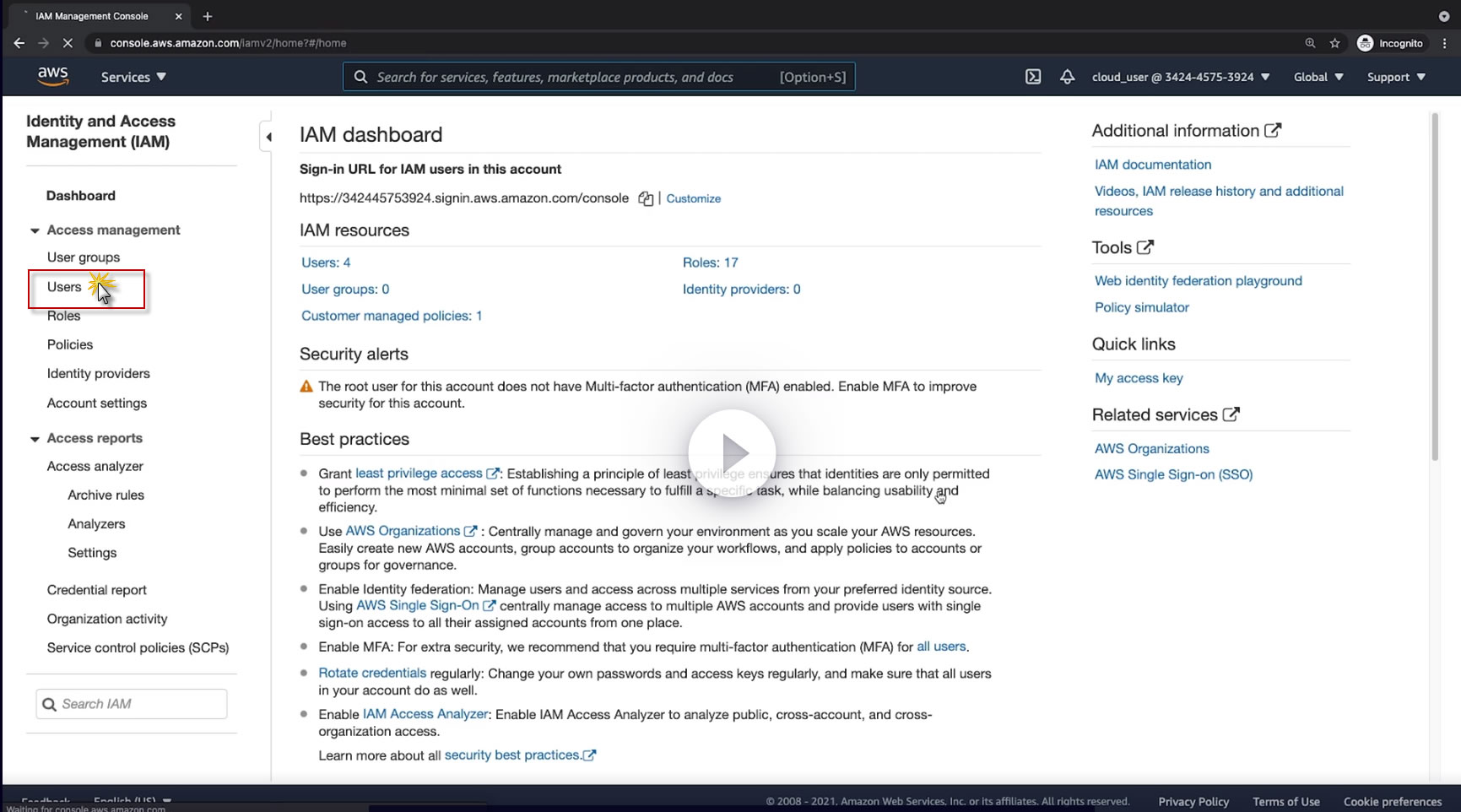Open Settings under Access analyzer
The height and width of the screenshot is (812, 1461).
point(92,553)
